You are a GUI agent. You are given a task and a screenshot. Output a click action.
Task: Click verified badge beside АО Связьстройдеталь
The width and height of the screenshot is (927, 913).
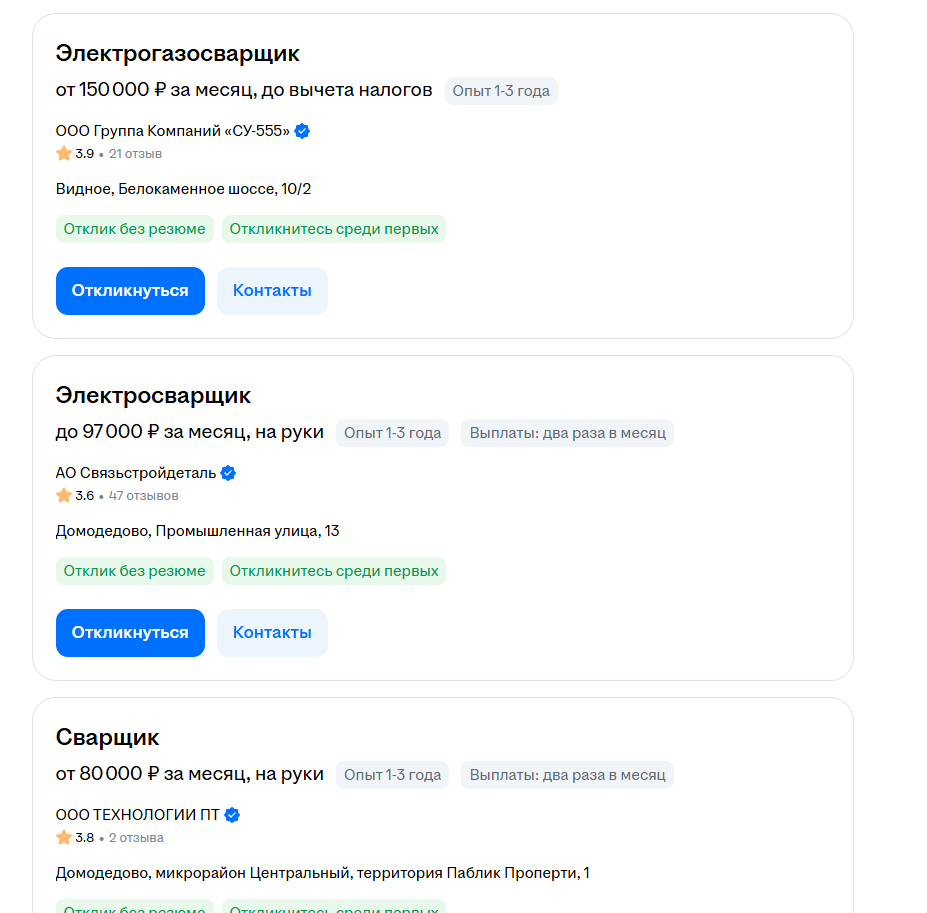tap(228, 473)
